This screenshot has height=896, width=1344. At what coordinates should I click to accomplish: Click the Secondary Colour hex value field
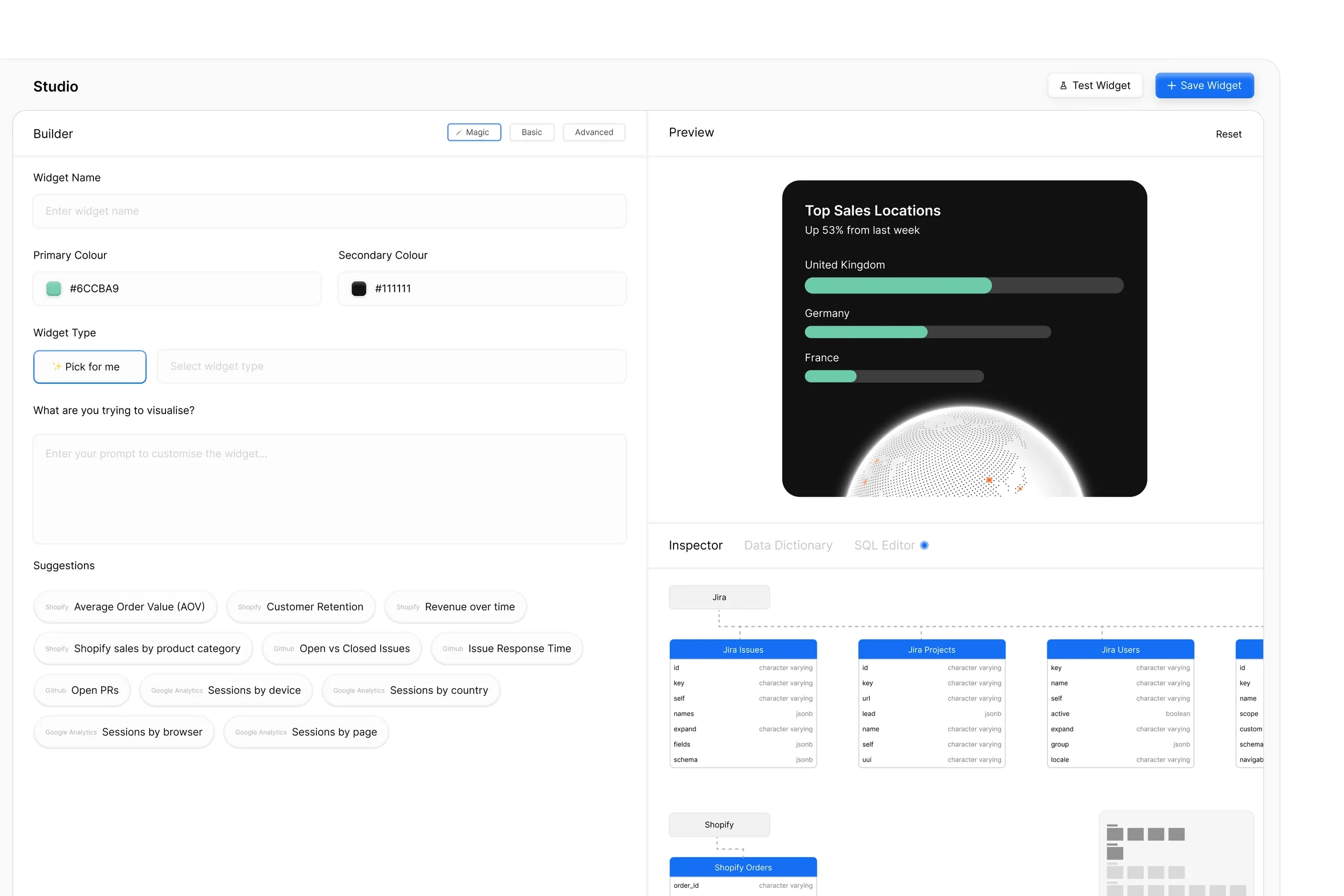[482, 289]
